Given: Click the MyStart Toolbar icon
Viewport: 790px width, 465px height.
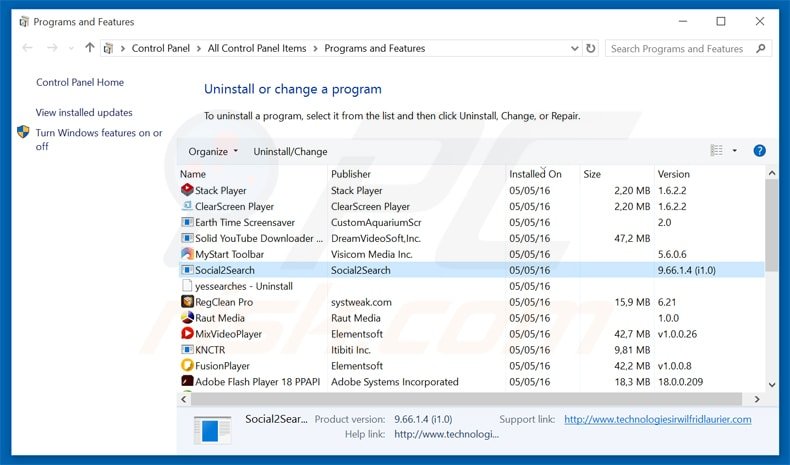Looking at the screenshot, I should (x=187, y=254).
